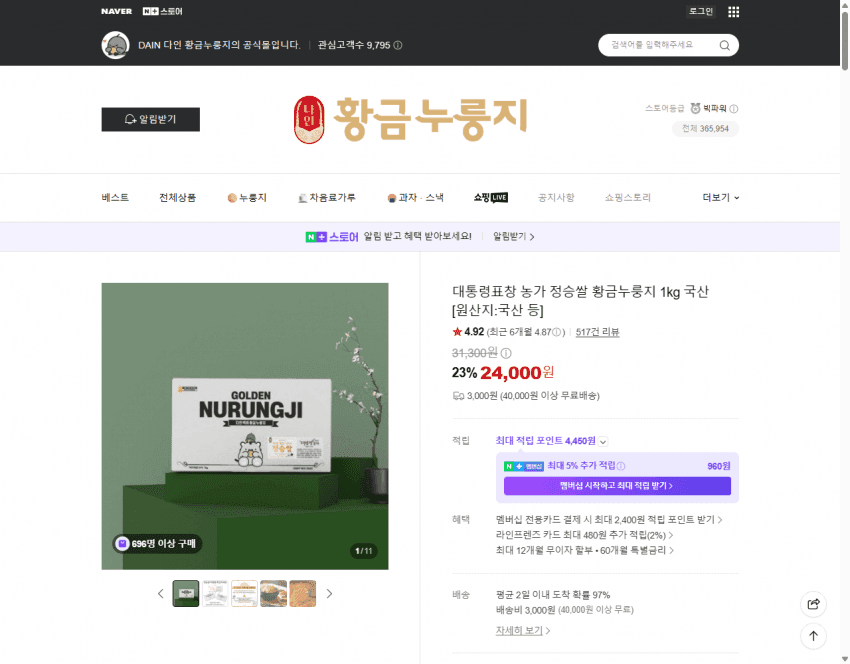This screenshot has width=850, height=664.
Task: Open 멤버십 전용카드 결제 benefit link
Action: [608, 519]
